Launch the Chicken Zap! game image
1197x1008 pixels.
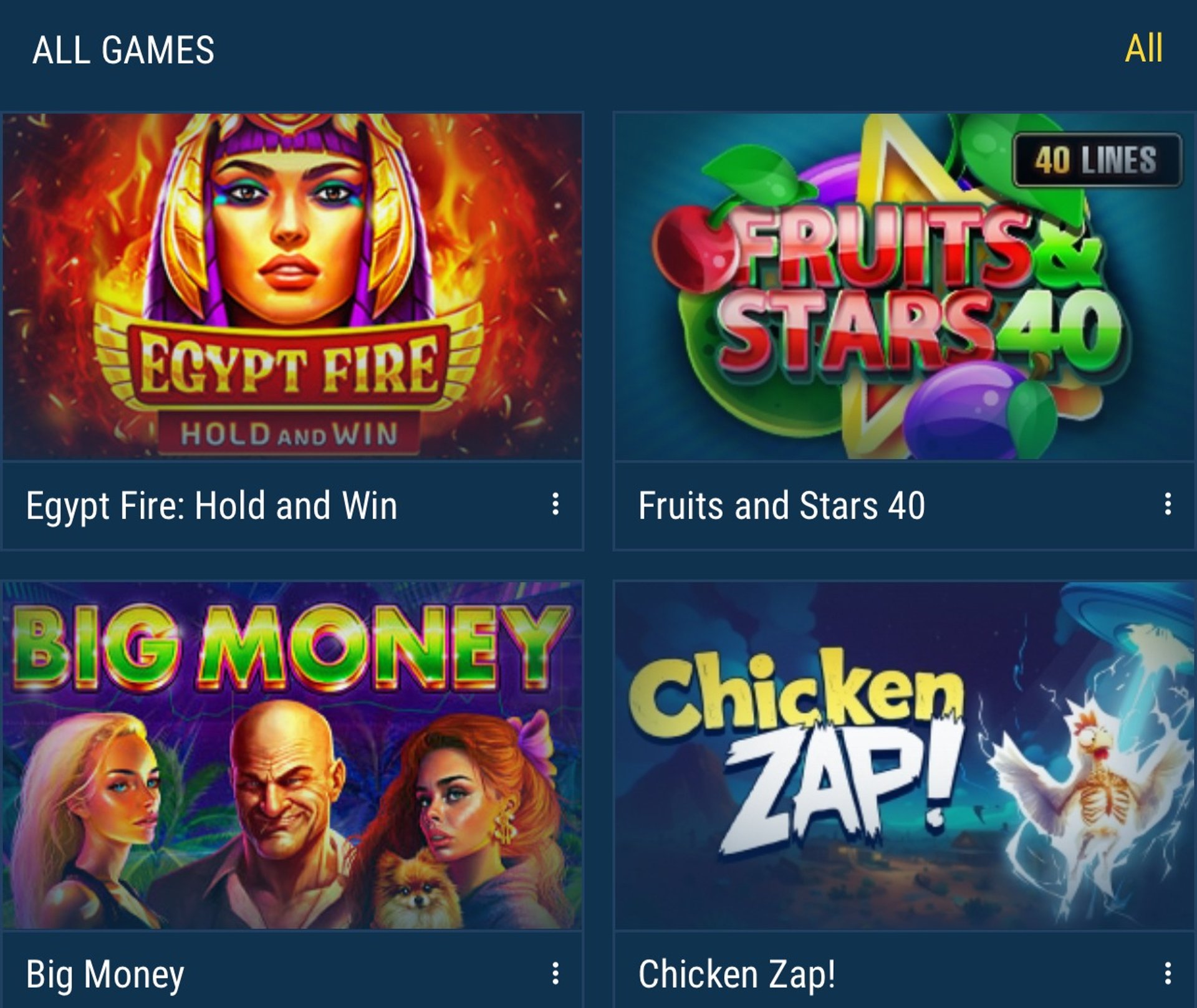pyautogui.click(x=905, y=756)
